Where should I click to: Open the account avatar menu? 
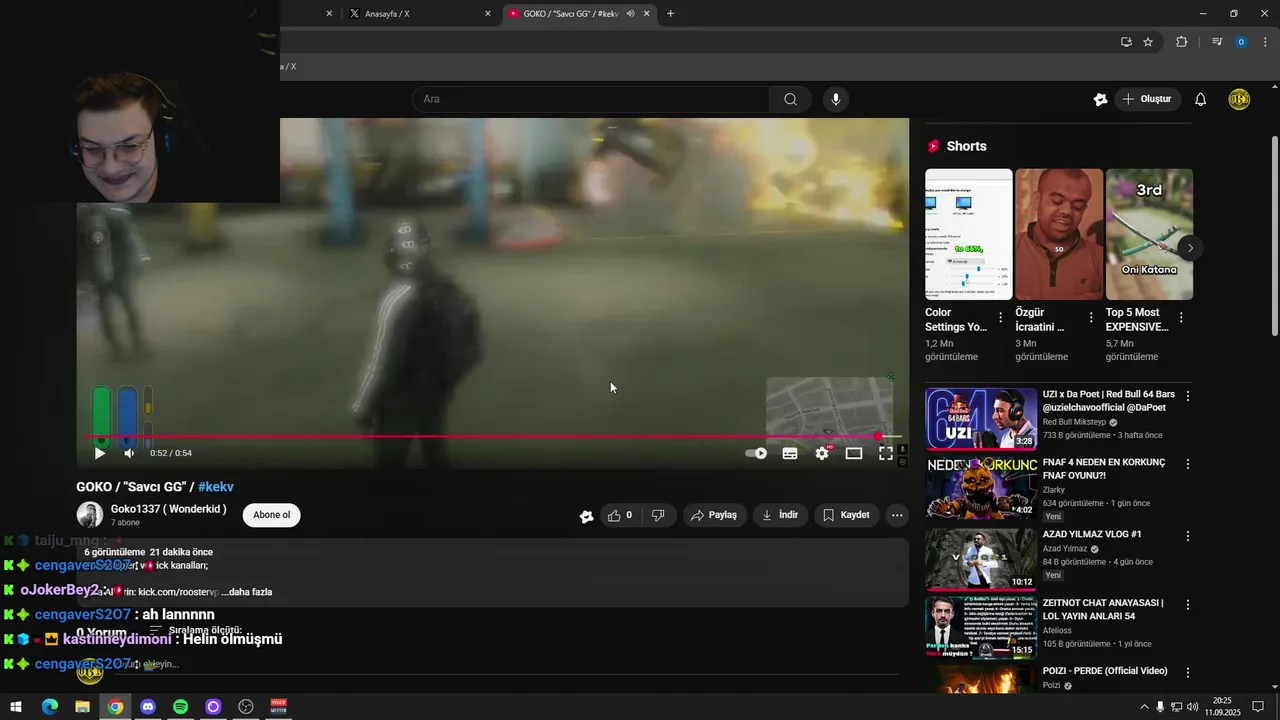[1239, 99]
